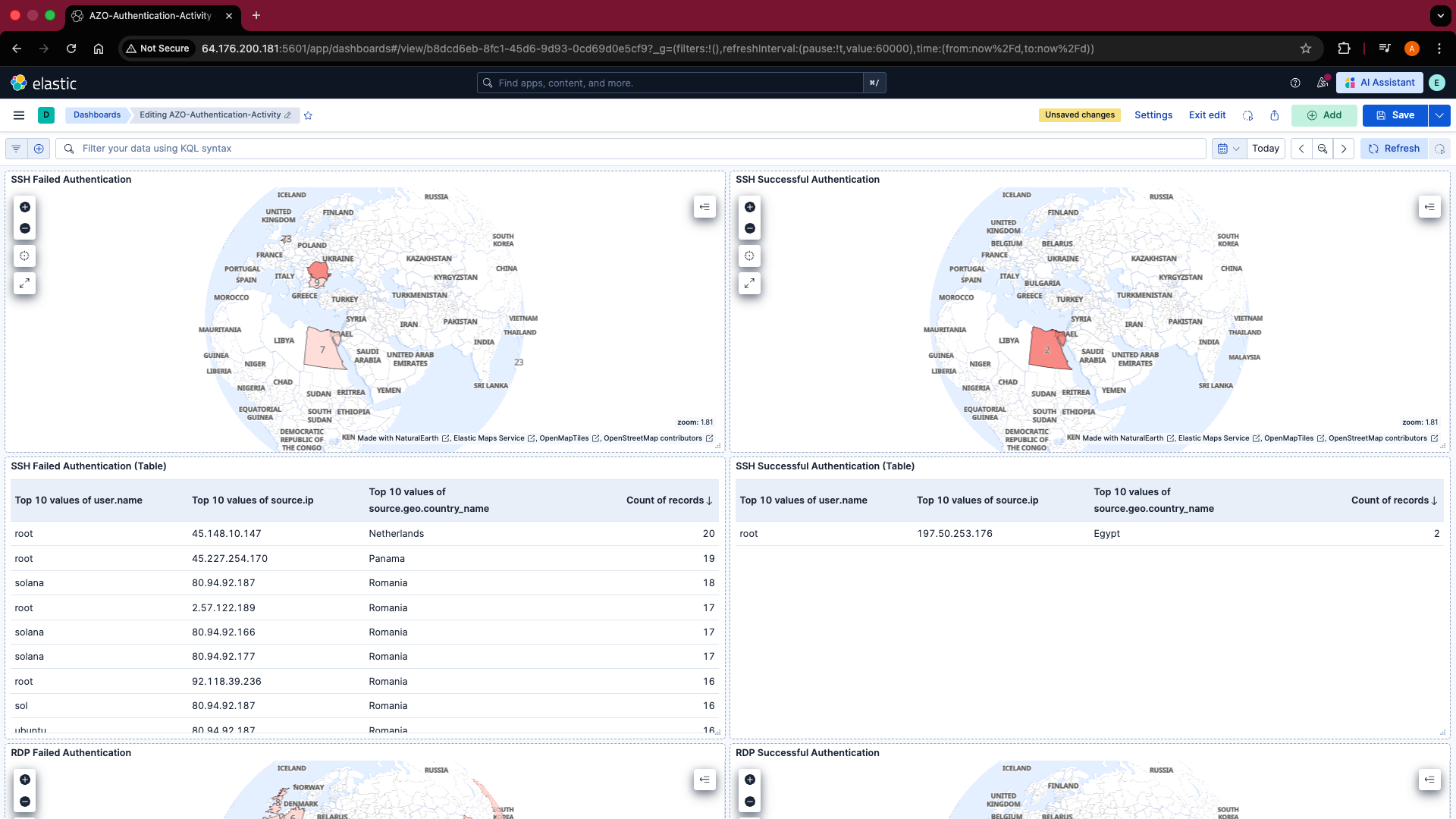
Task: Expand layers panel on SSH Failed map
Action: pos(704,207)
